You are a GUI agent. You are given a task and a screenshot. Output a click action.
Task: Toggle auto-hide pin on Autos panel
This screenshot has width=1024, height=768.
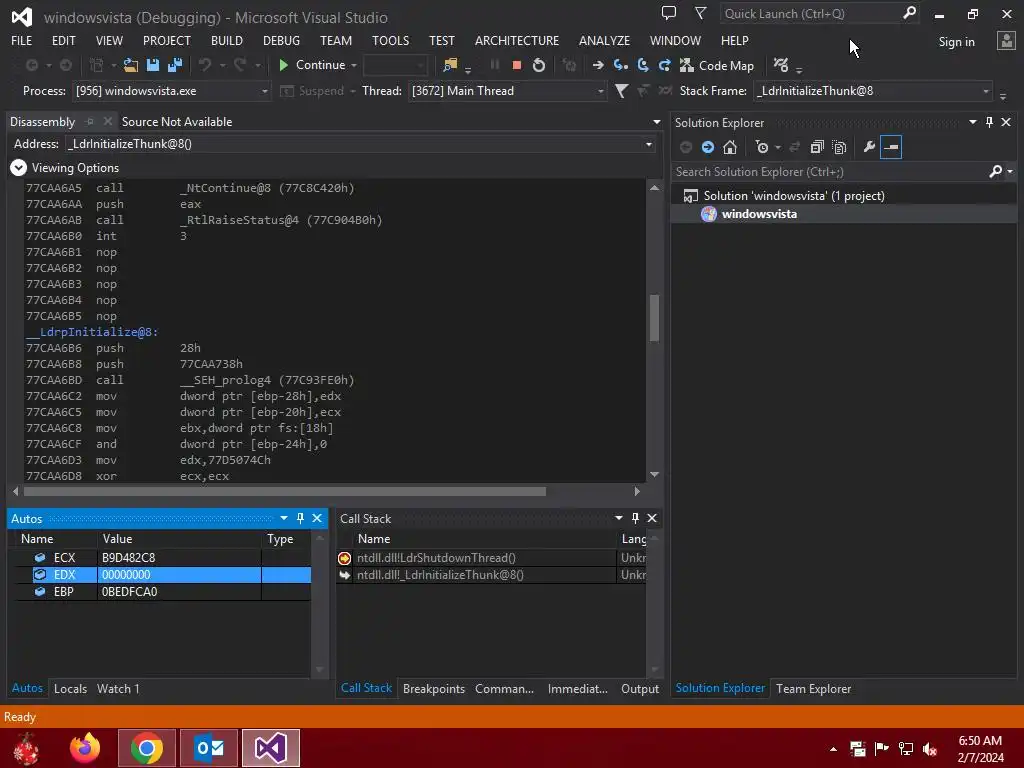point(300,518)
